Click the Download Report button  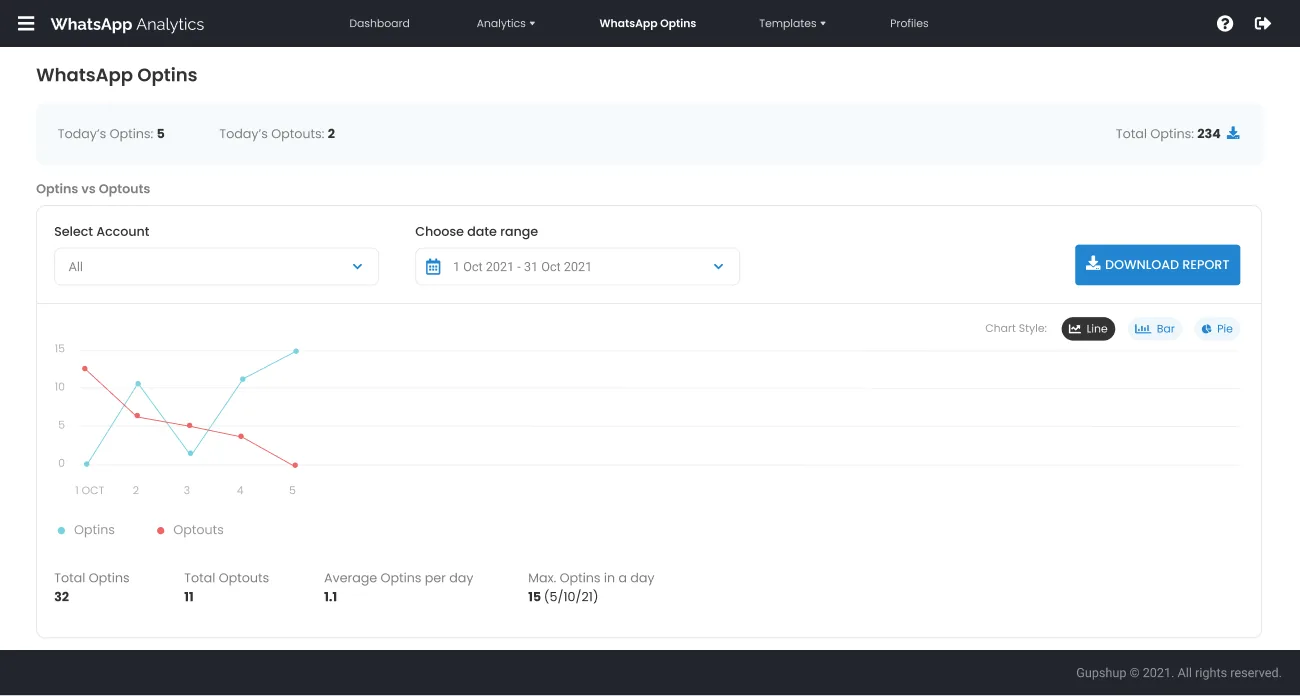tap(1158, 265)
